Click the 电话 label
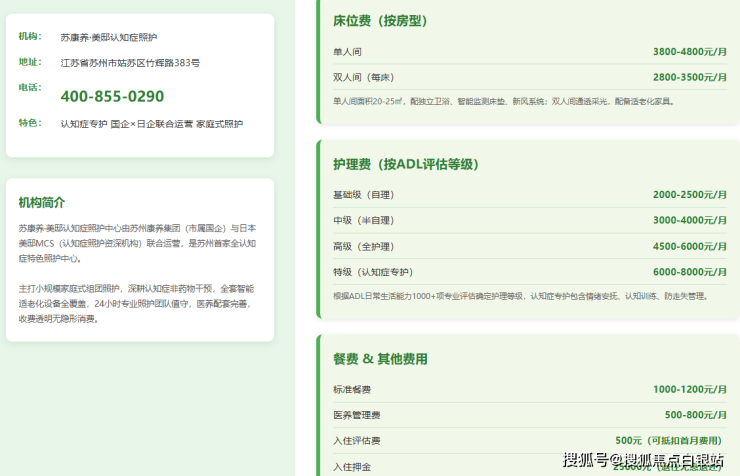Viewport: 740px width, 476px height. pyautogui.click(x=30, y=87)
